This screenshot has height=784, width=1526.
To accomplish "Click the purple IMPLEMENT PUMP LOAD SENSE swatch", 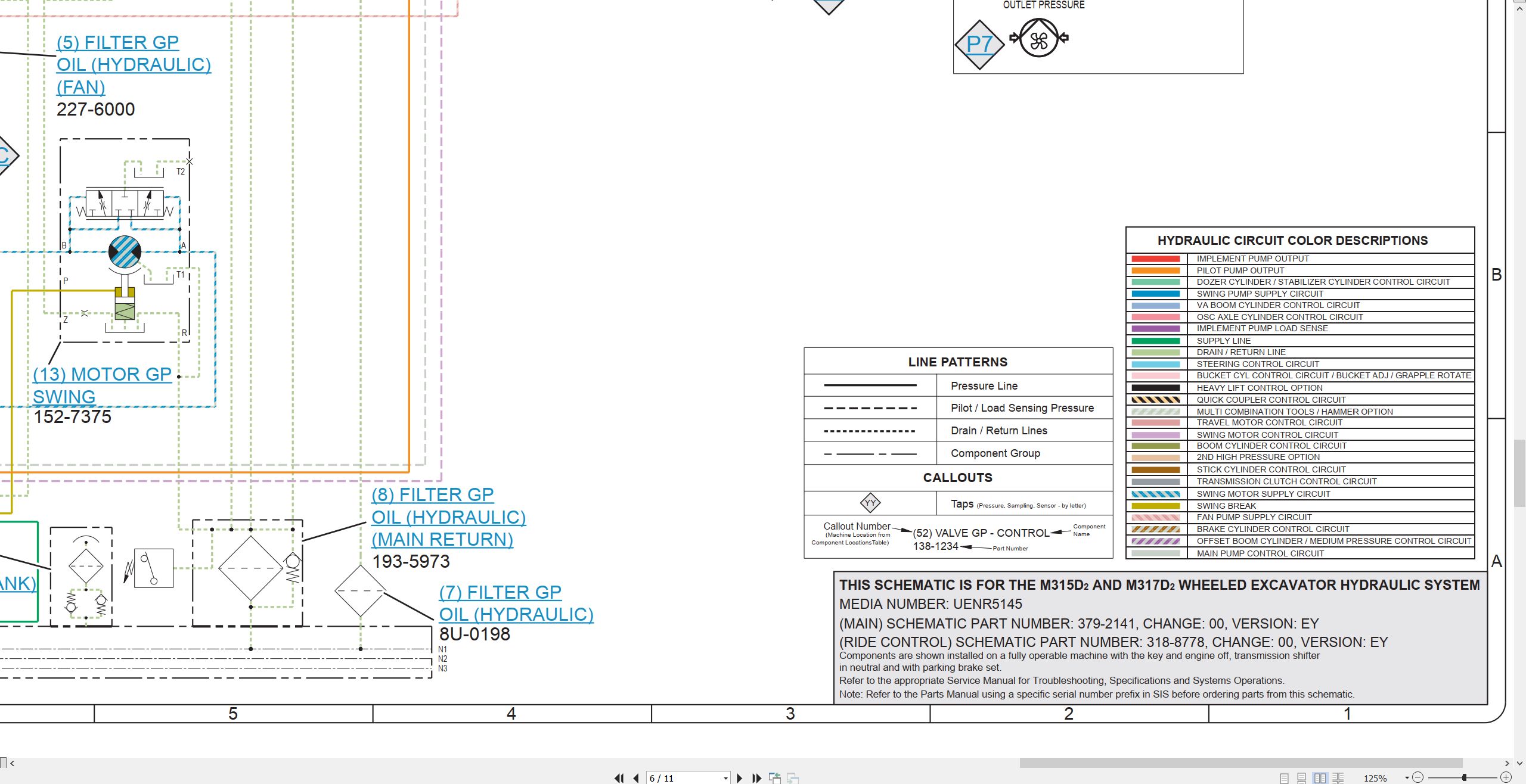I will (1155, 328).
